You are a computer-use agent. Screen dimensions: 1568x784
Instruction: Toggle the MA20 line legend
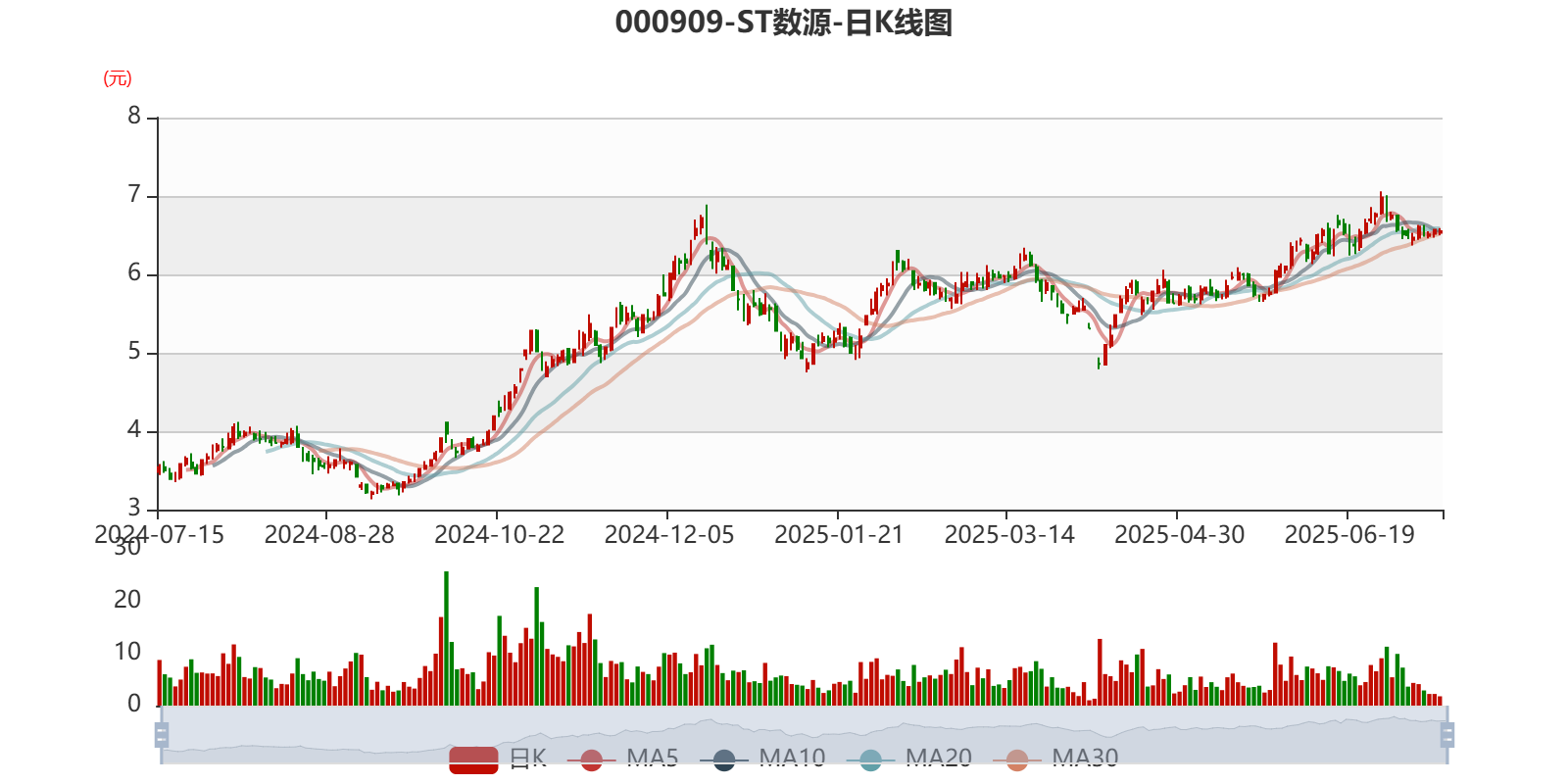point(909,759)
